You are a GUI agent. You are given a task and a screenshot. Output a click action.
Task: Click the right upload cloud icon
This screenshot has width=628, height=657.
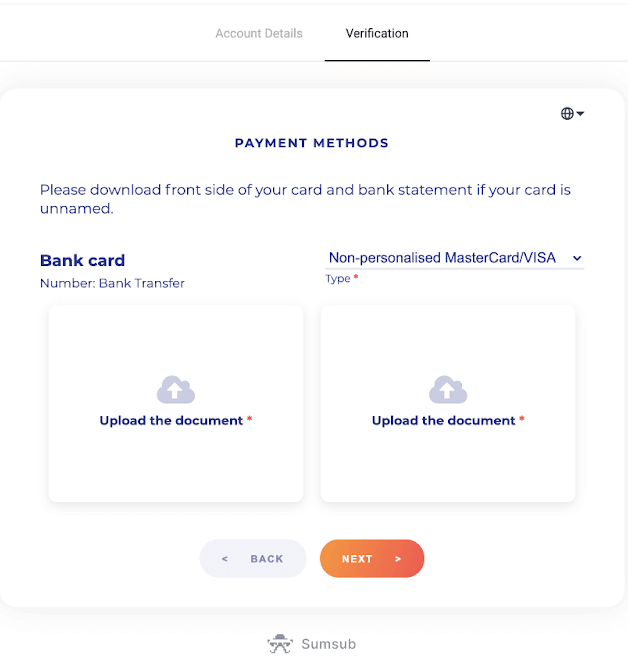point(448,389)
